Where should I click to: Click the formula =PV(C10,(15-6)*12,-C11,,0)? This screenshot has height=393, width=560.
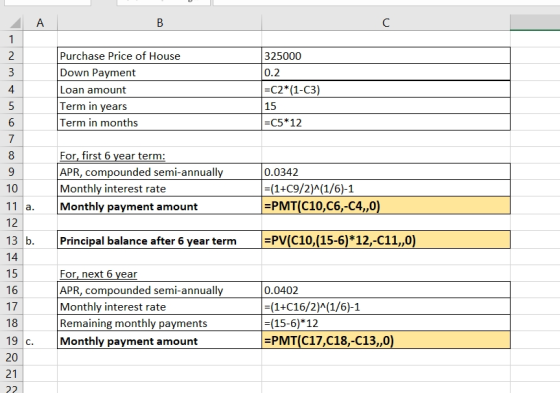point(386,240)
